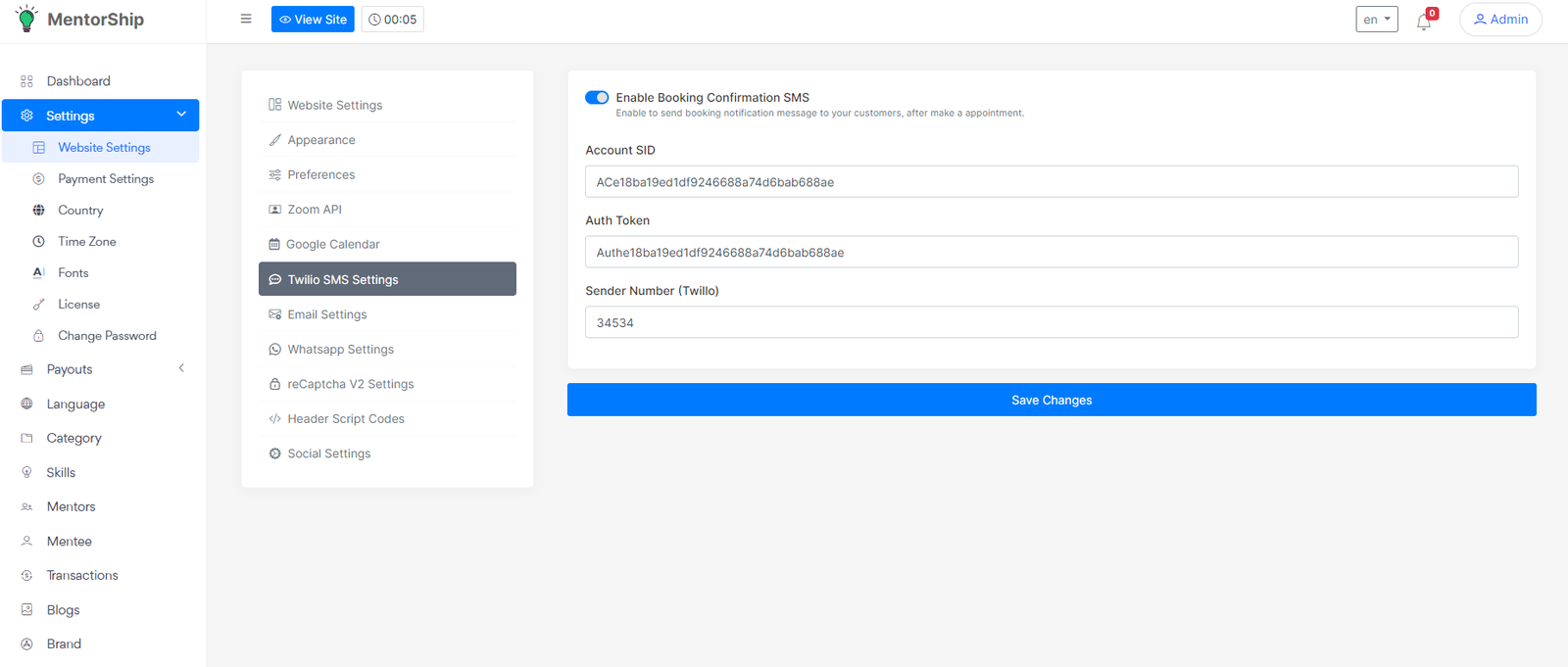Click the hamburger menu icon
This screenshot has height=667, width=1568.
point(246,19)
